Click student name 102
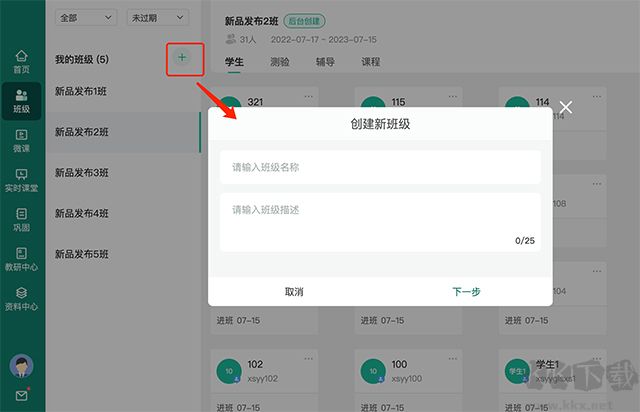Screen dimensions: 640x412 point(255,364)
